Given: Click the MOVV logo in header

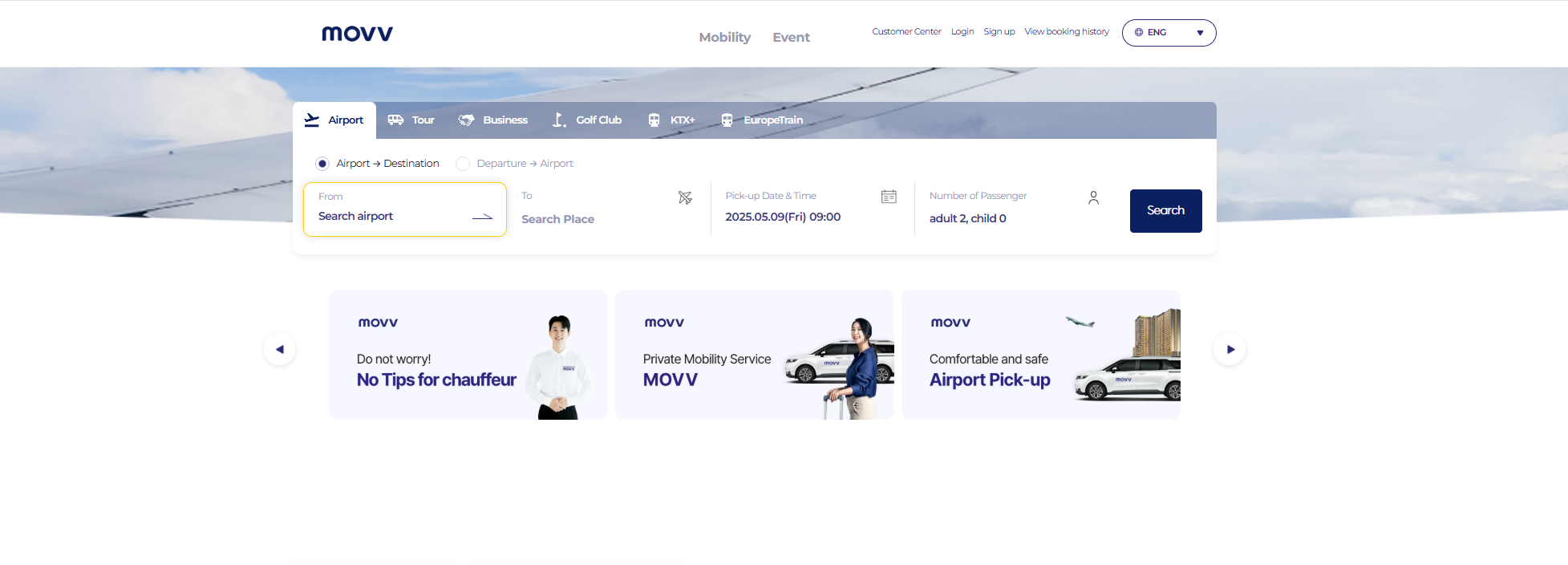Looking at the screenshot, I should [x=357, y=34].
